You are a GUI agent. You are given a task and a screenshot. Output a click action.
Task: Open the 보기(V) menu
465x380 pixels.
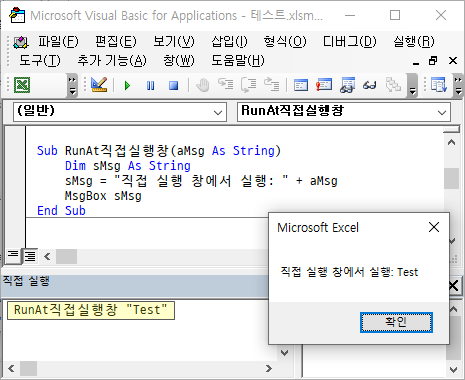174,42
